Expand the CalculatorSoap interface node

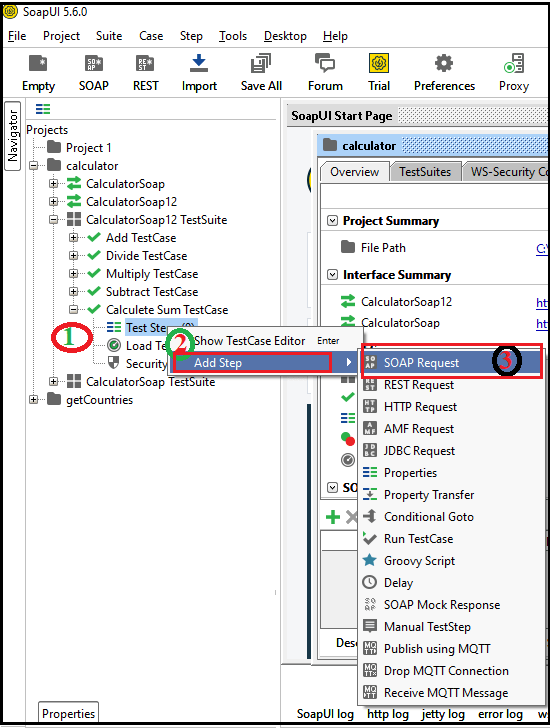(x=54, y=184)
